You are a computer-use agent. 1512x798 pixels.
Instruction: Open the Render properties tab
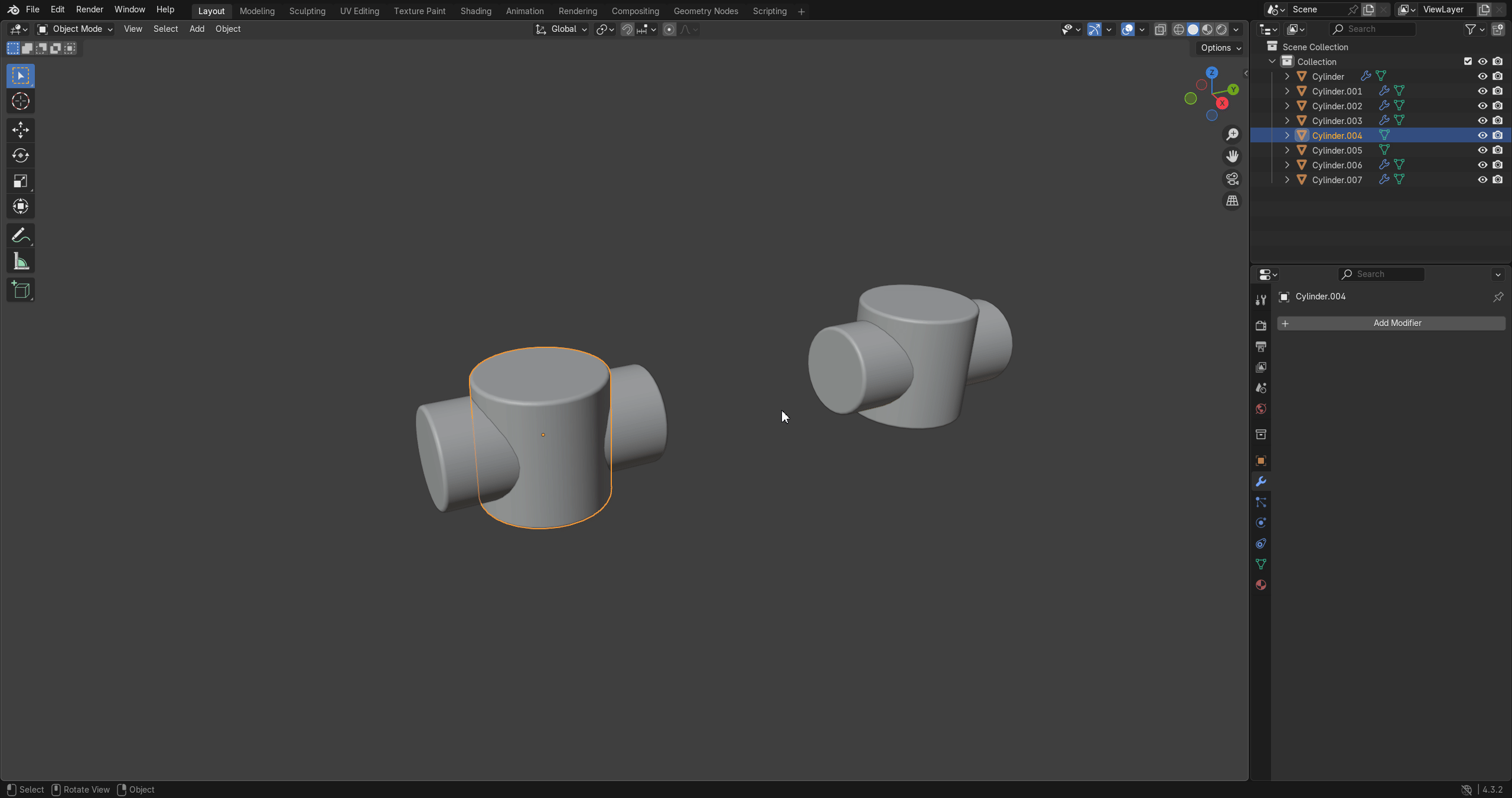(1261, 325)
